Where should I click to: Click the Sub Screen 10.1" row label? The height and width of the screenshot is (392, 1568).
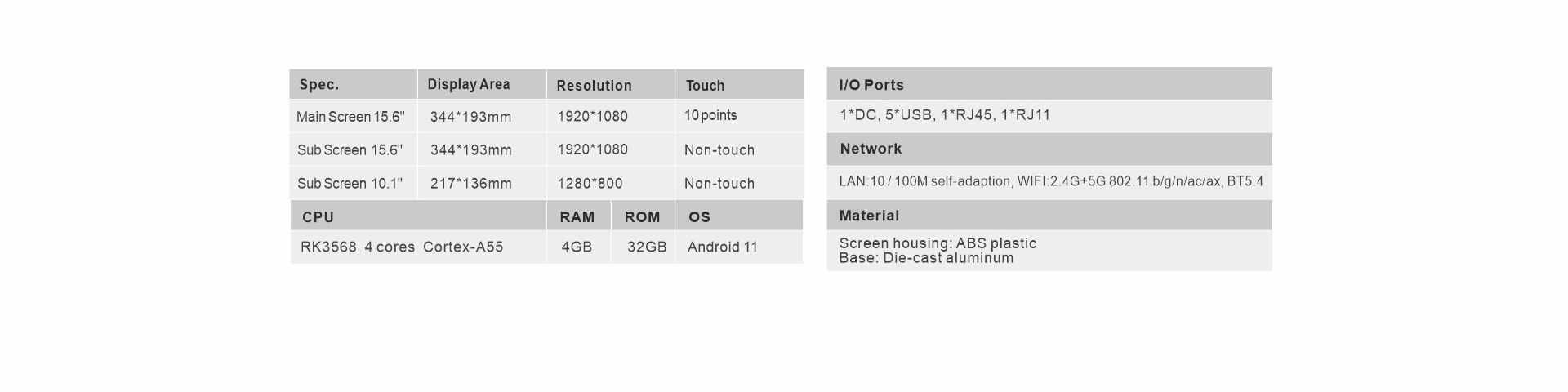point(350,184)
